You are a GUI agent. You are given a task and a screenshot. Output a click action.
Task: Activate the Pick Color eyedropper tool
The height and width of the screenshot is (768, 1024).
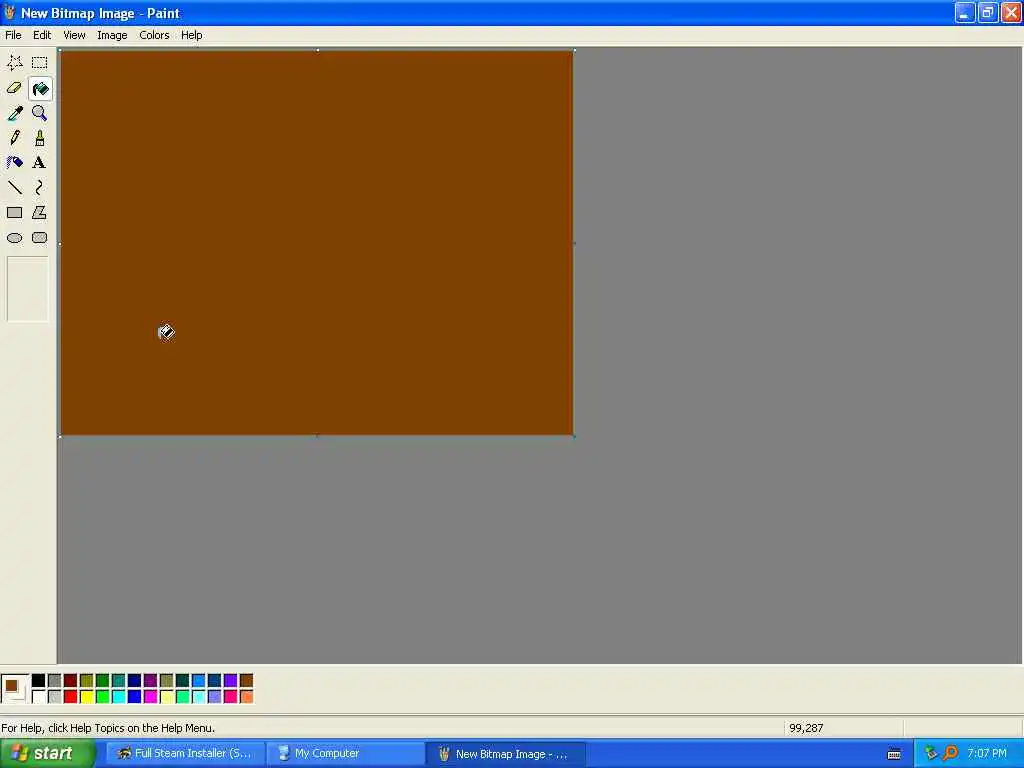click(x=14, y=113)
